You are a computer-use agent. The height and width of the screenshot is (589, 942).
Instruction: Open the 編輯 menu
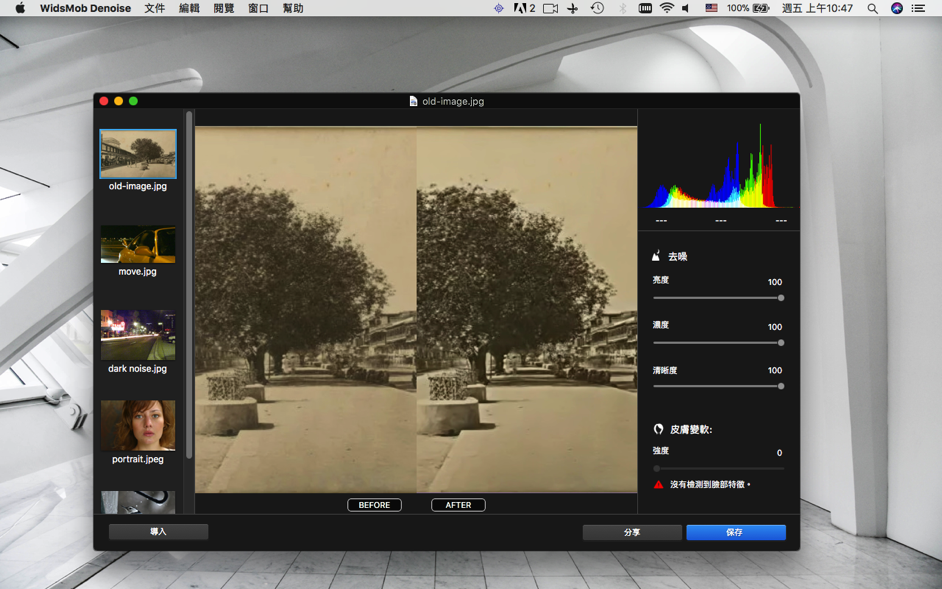pyautogui.click(x=189, y=8)
